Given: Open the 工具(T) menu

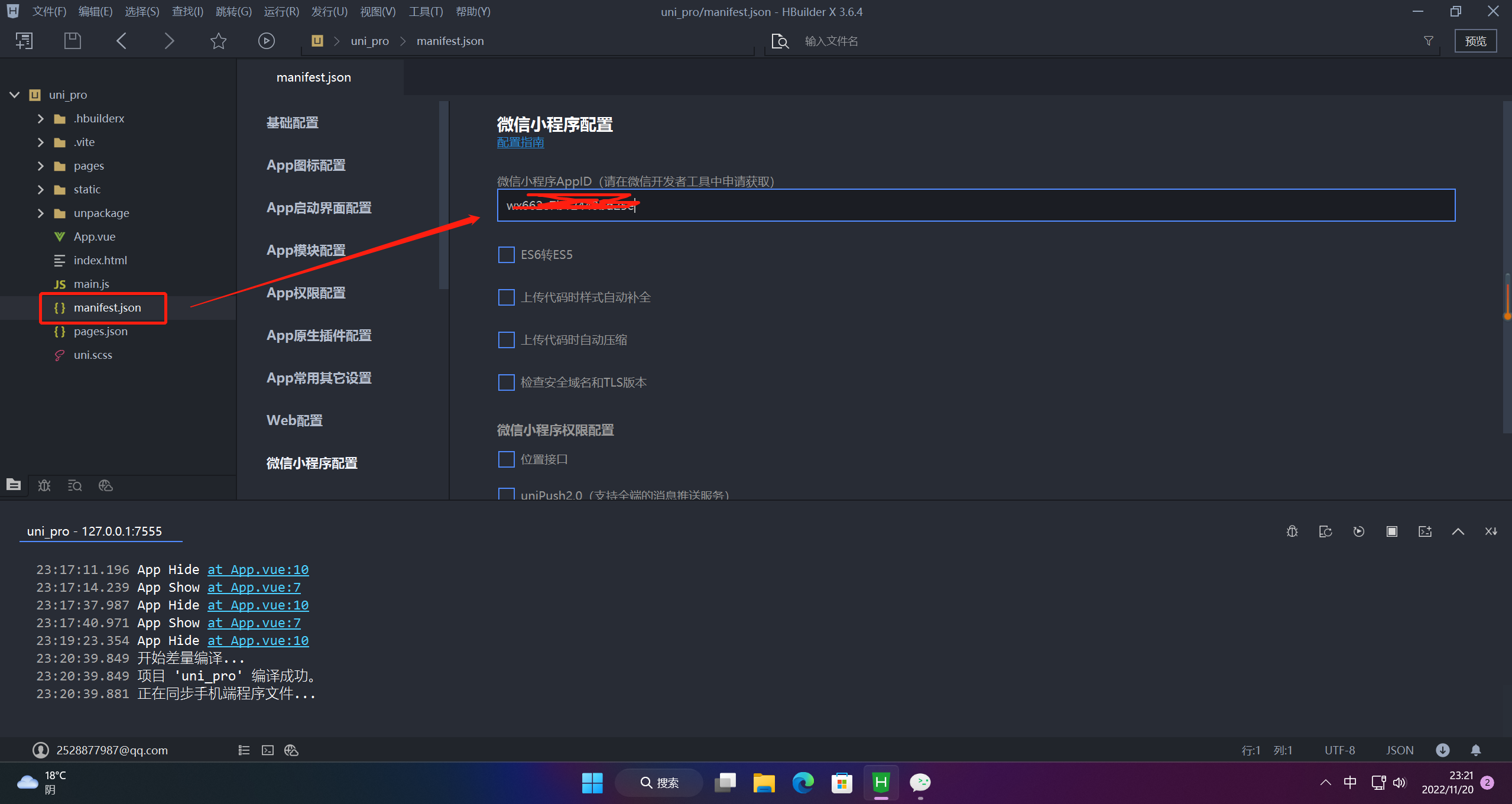Looking at the screenshot, I should point(426,11).
